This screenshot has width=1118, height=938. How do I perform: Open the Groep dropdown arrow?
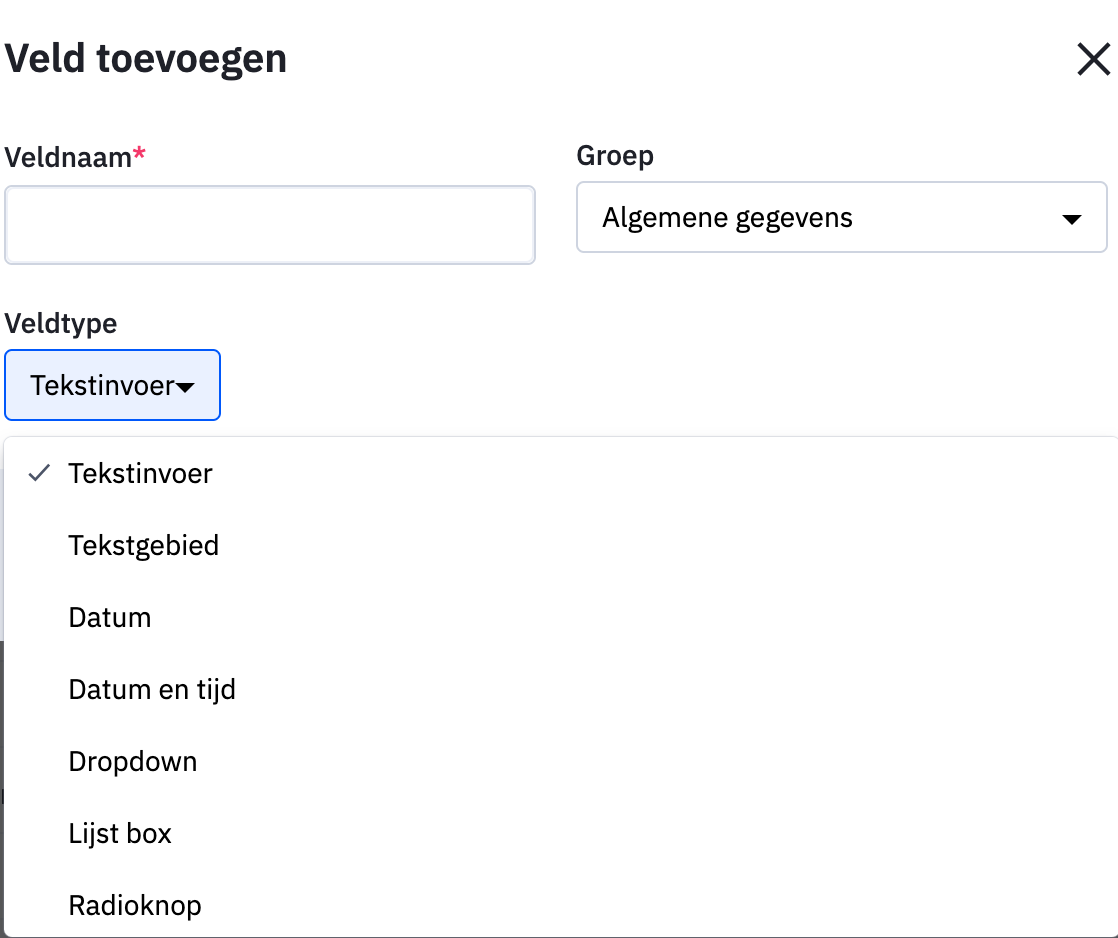point(1071,217)
